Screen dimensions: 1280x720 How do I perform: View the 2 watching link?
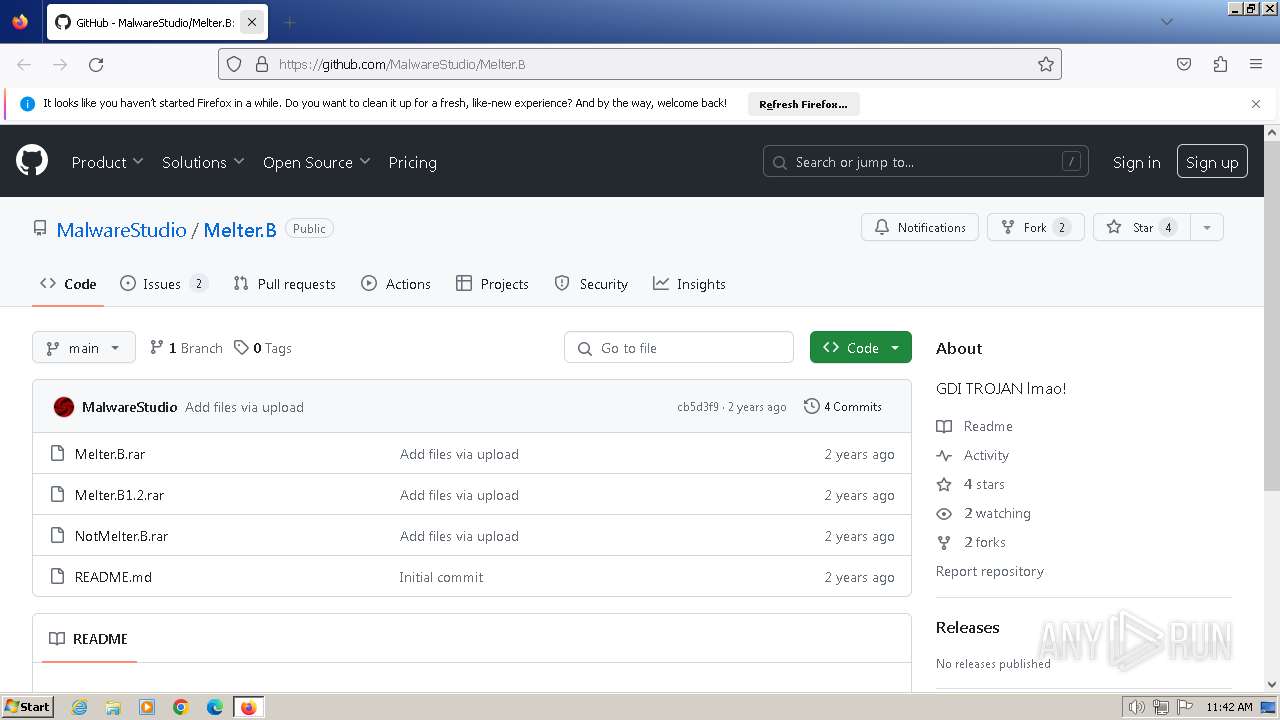coord(984,513)
